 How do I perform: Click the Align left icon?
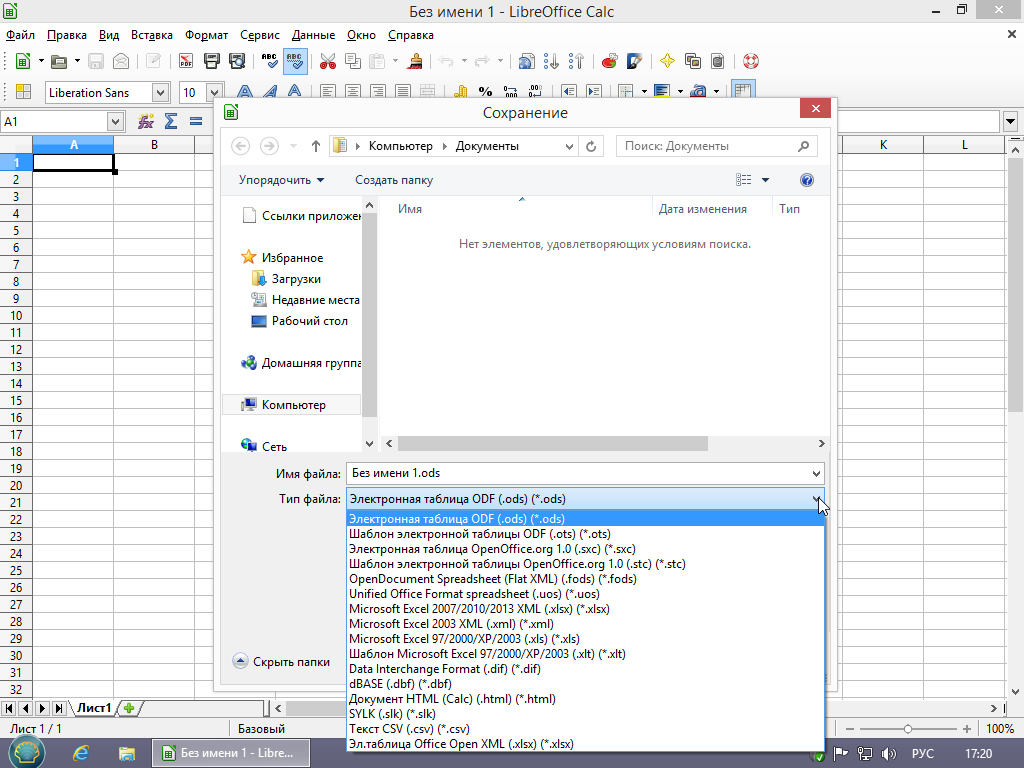click(x=328, y=92)
